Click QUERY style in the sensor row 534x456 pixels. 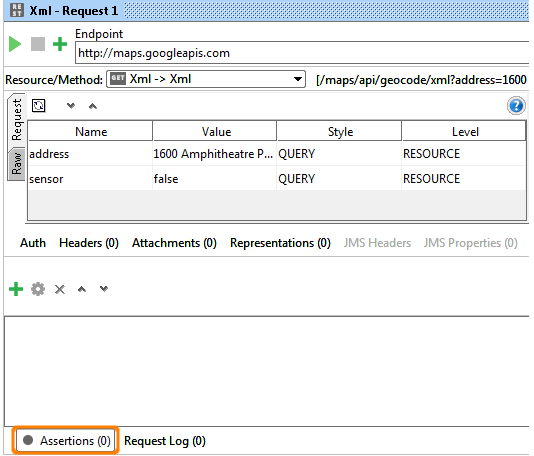coord(339,179)
